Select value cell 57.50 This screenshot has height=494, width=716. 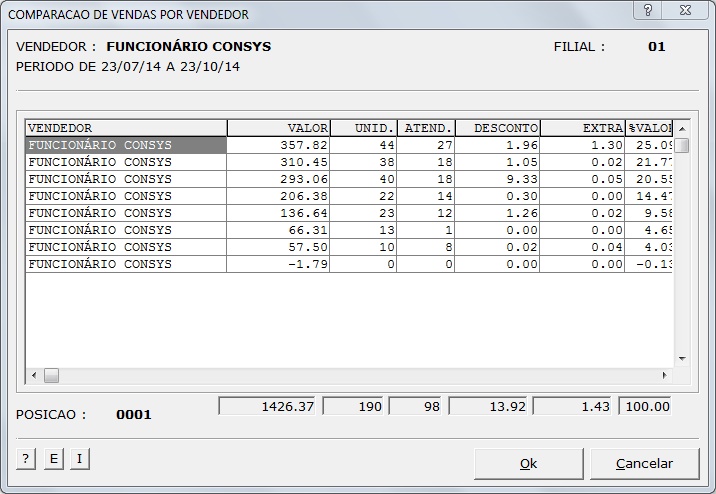[278, 247]
